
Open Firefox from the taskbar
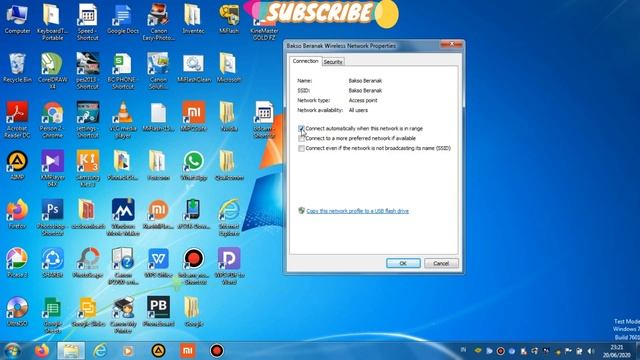42,351
